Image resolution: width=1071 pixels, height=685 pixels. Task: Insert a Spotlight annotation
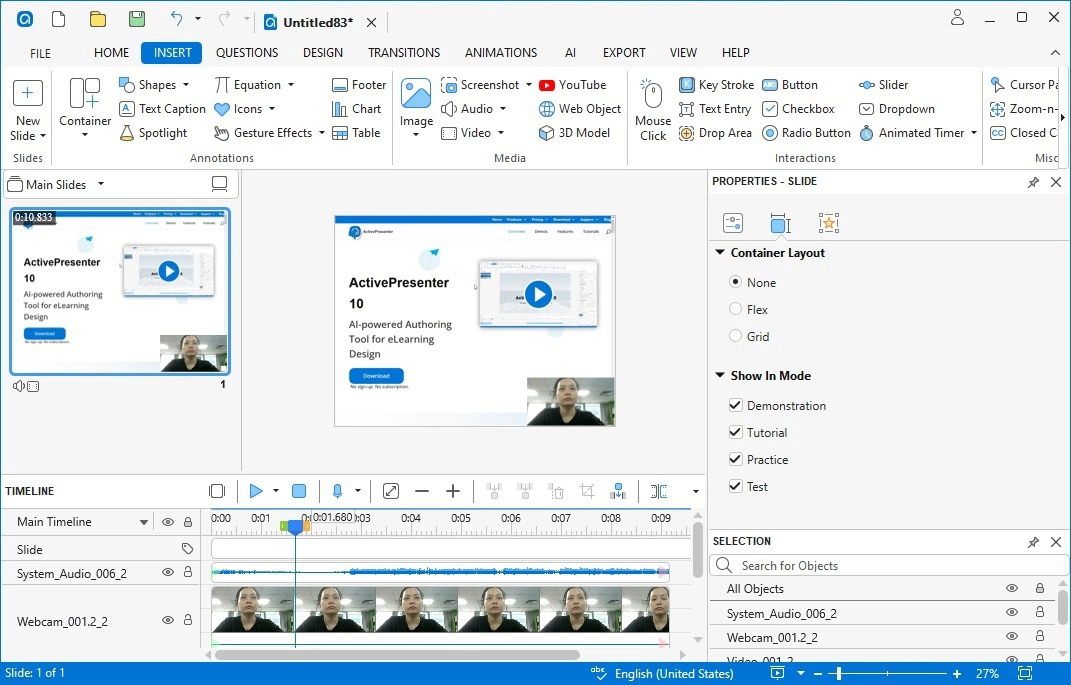click(153, 133)
